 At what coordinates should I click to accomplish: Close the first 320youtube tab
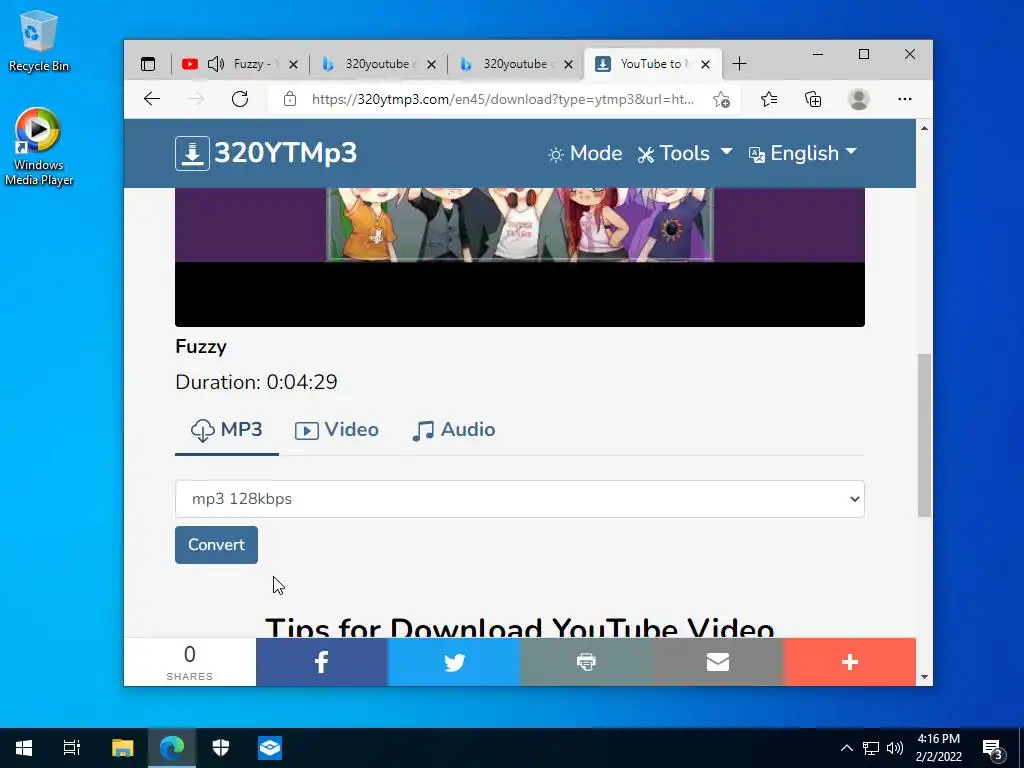(x=431, y=64)
